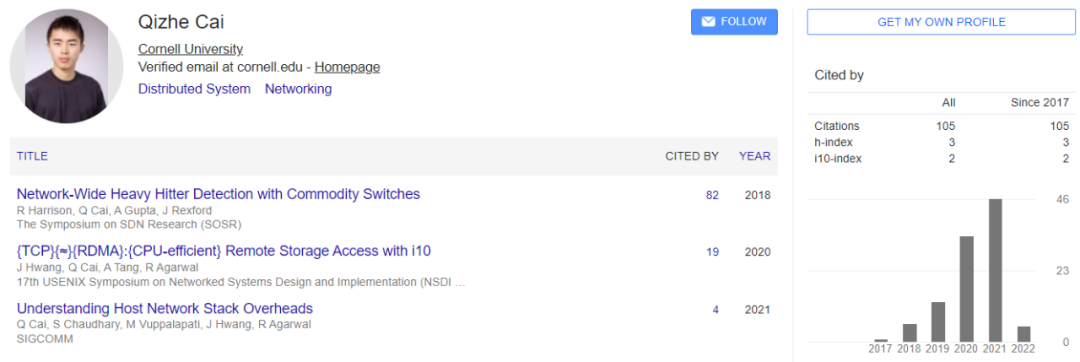This screenshot has width=1080, height=362.
Task: Sort publications by Title column header
Action: click(32, 156)
